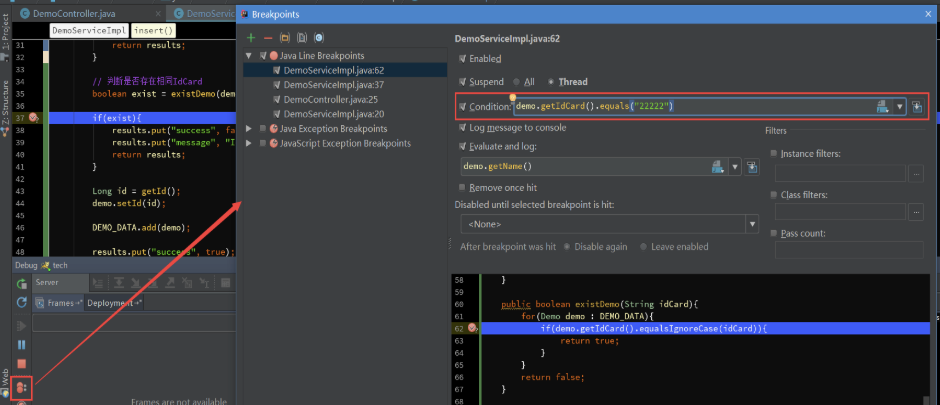
Task: Expand Condition editor to multiline
Action: tap(917, 107)
